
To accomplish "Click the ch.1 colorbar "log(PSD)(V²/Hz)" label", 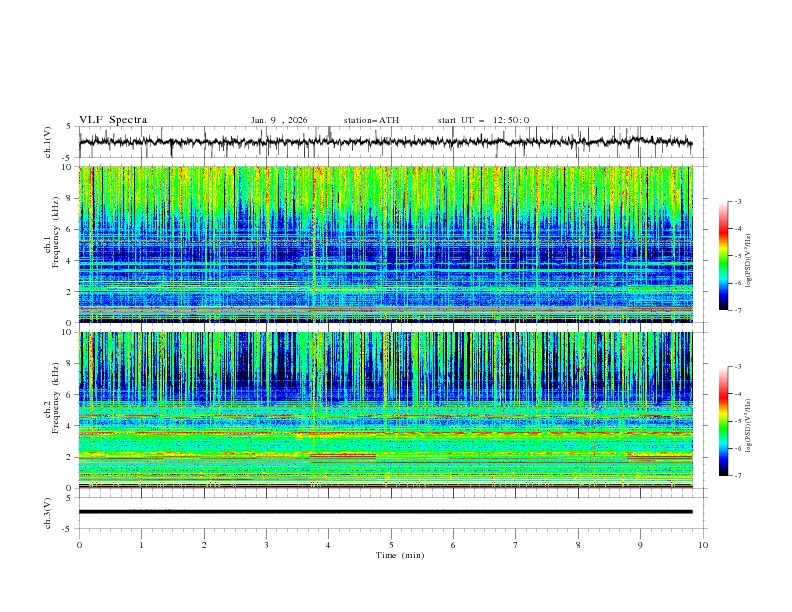I will click(x=748, y=261).
